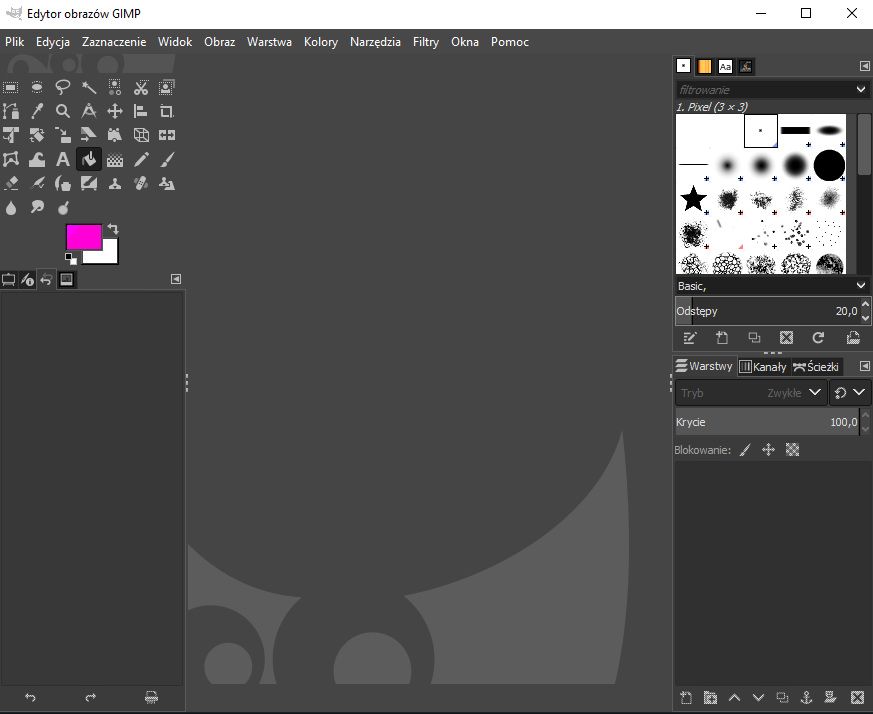Adjust the Krycie opacity slider
Viewport: 873px width, 714px height.
tap(767, 422)
